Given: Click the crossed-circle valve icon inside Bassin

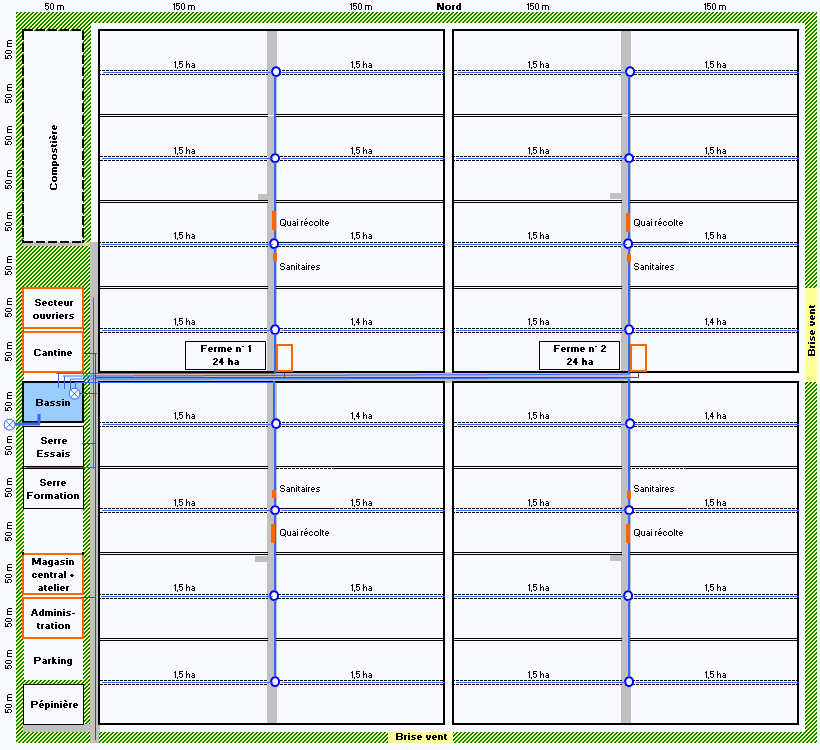Looking at the screenshot, I should tap(75, 393).
